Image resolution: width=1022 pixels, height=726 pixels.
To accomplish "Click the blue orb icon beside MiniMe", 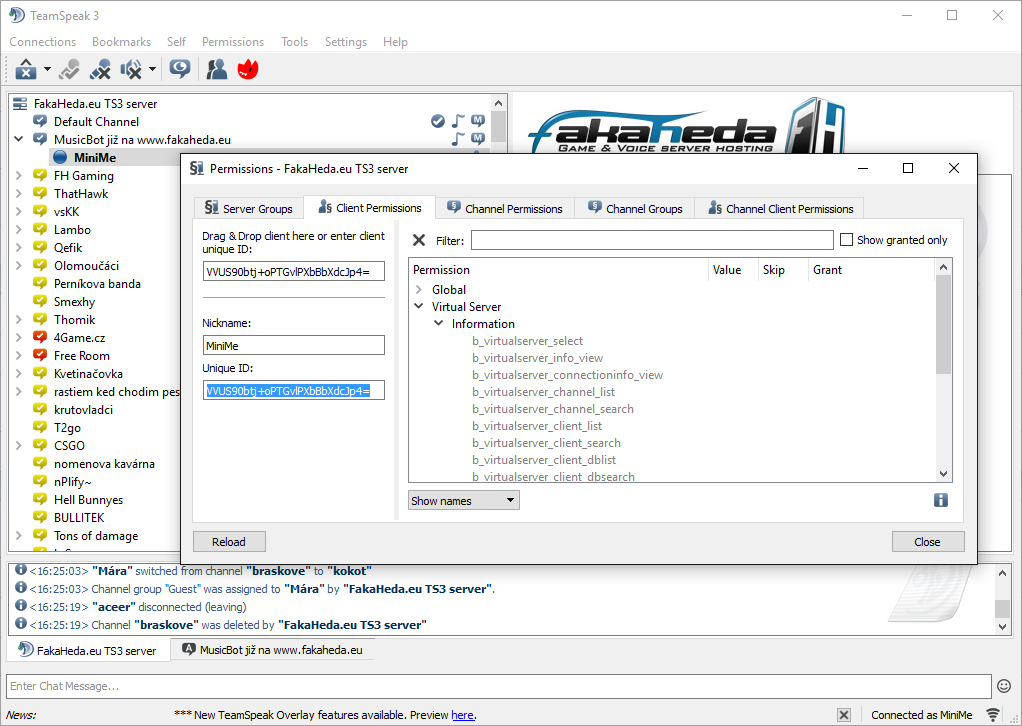I will [60, 157].
